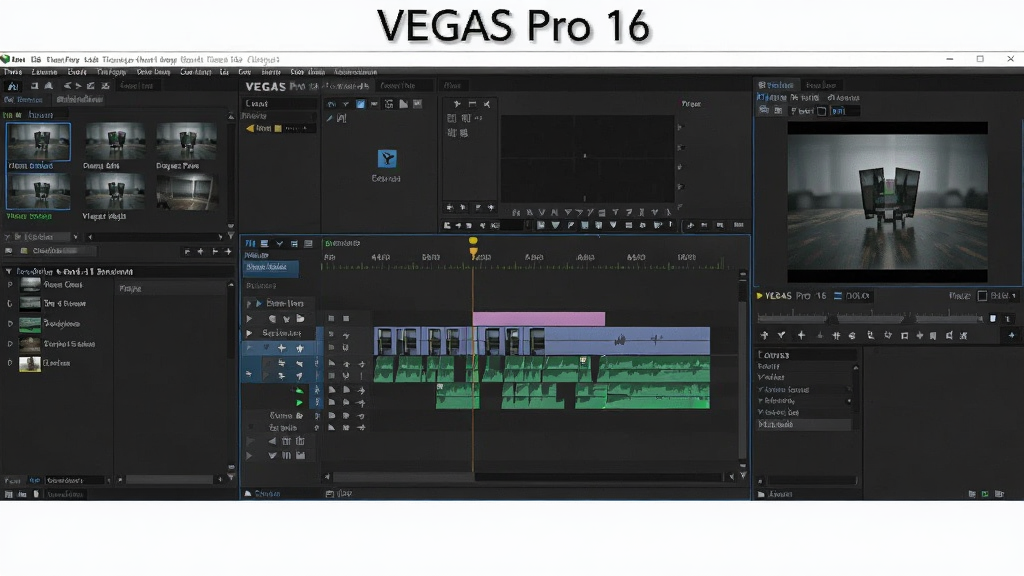Click the green icon in bottom-right corner
The image size is (1024, 576).
(x=985, y=494)
